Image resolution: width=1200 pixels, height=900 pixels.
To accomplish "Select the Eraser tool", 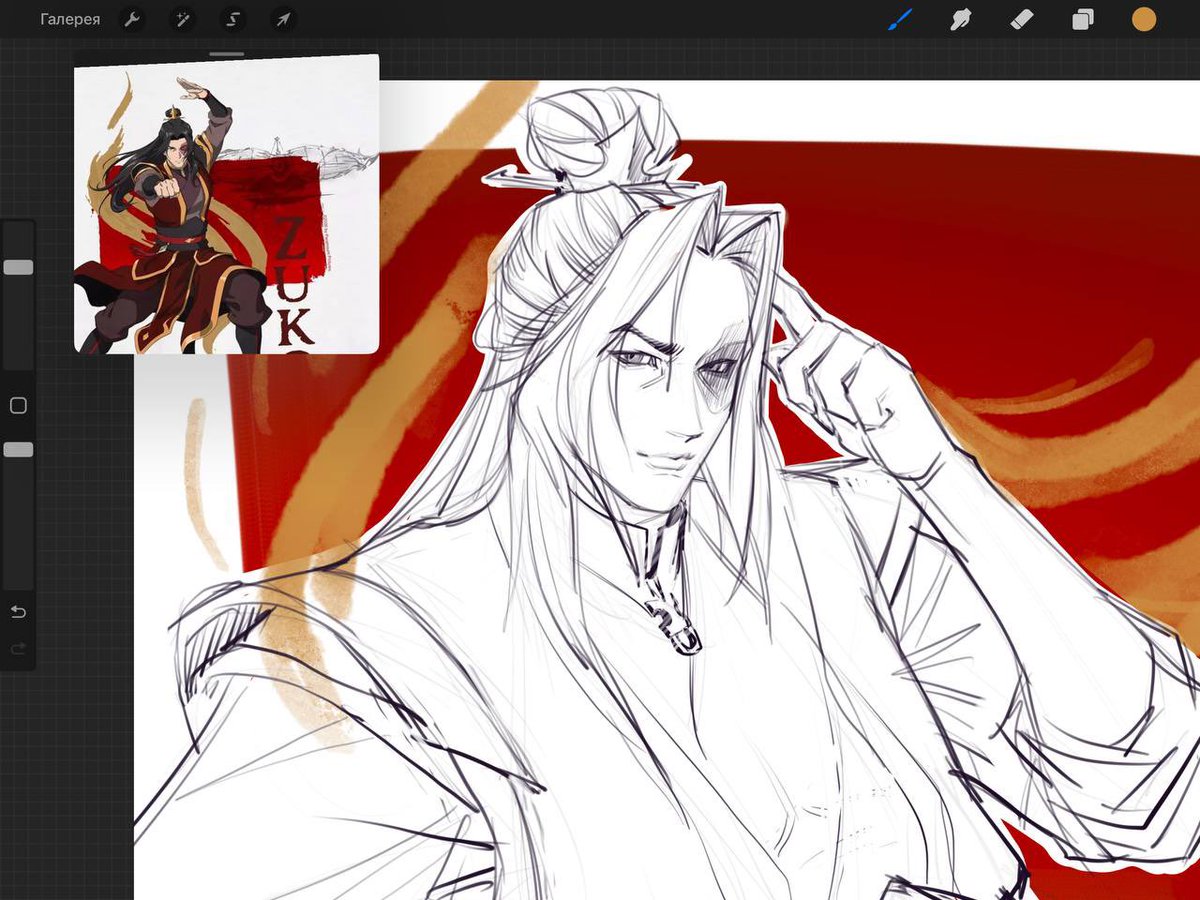I will tap(1021, 19).
